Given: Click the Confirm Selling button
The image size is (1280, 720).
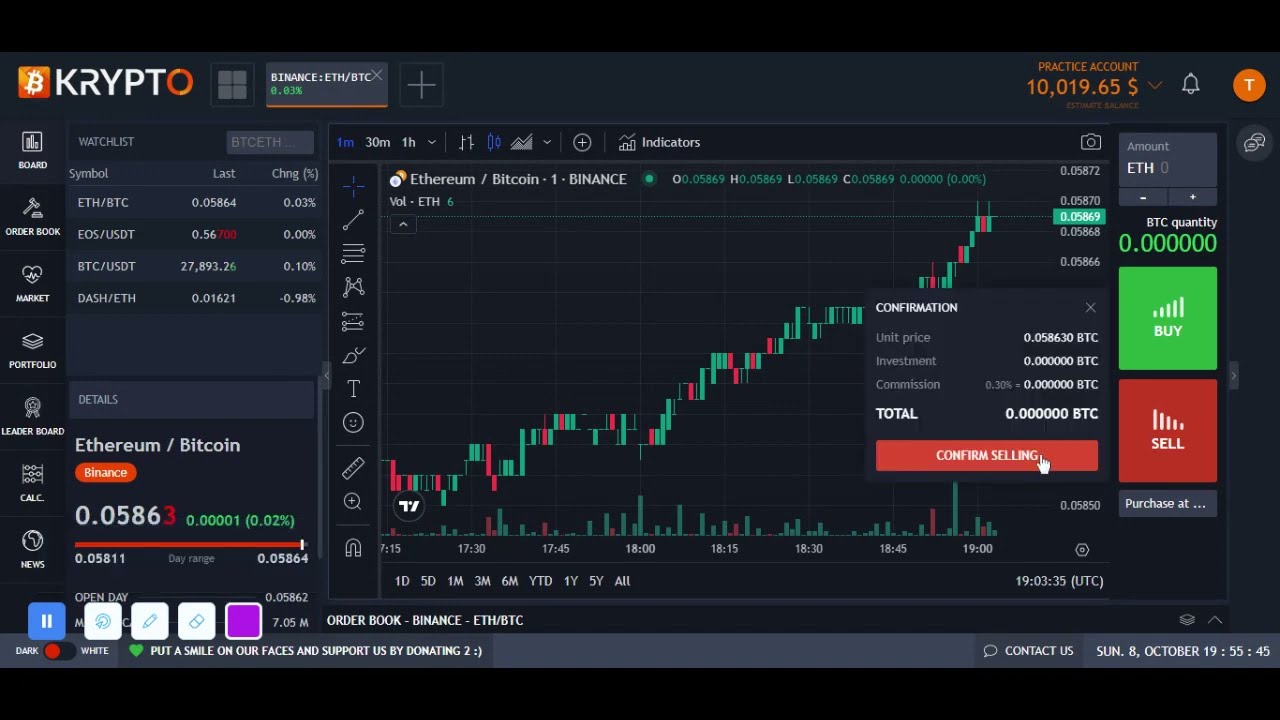Looking at the screenshot, I should point(986,456).
